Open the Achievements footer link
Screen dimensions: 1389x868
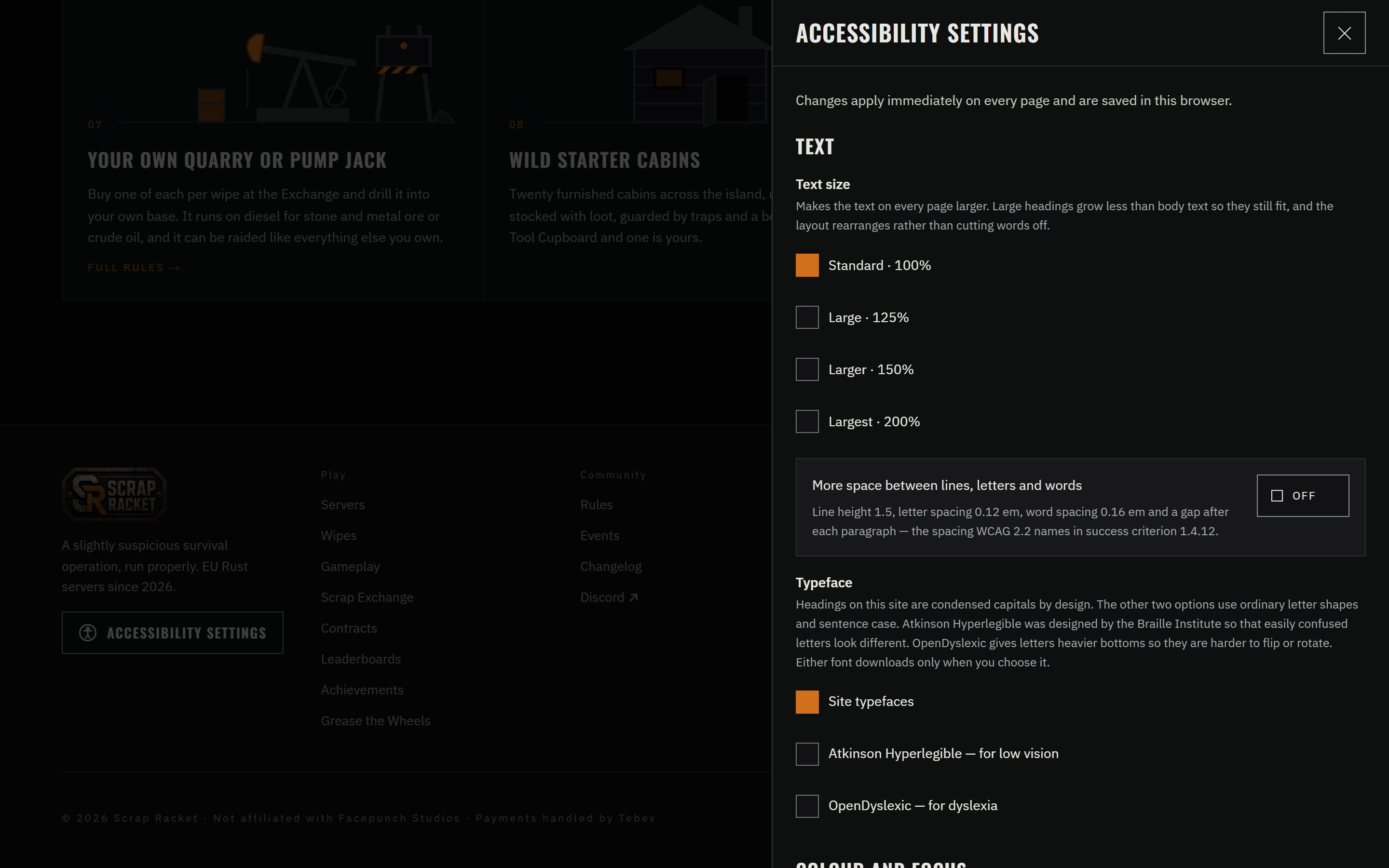click(x=362, y=690)
